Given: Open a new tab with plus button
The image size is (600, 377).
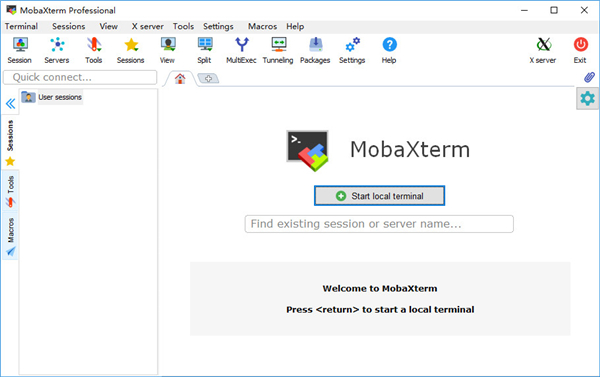Looking at the screenshot, I should (x=208, y=78).
